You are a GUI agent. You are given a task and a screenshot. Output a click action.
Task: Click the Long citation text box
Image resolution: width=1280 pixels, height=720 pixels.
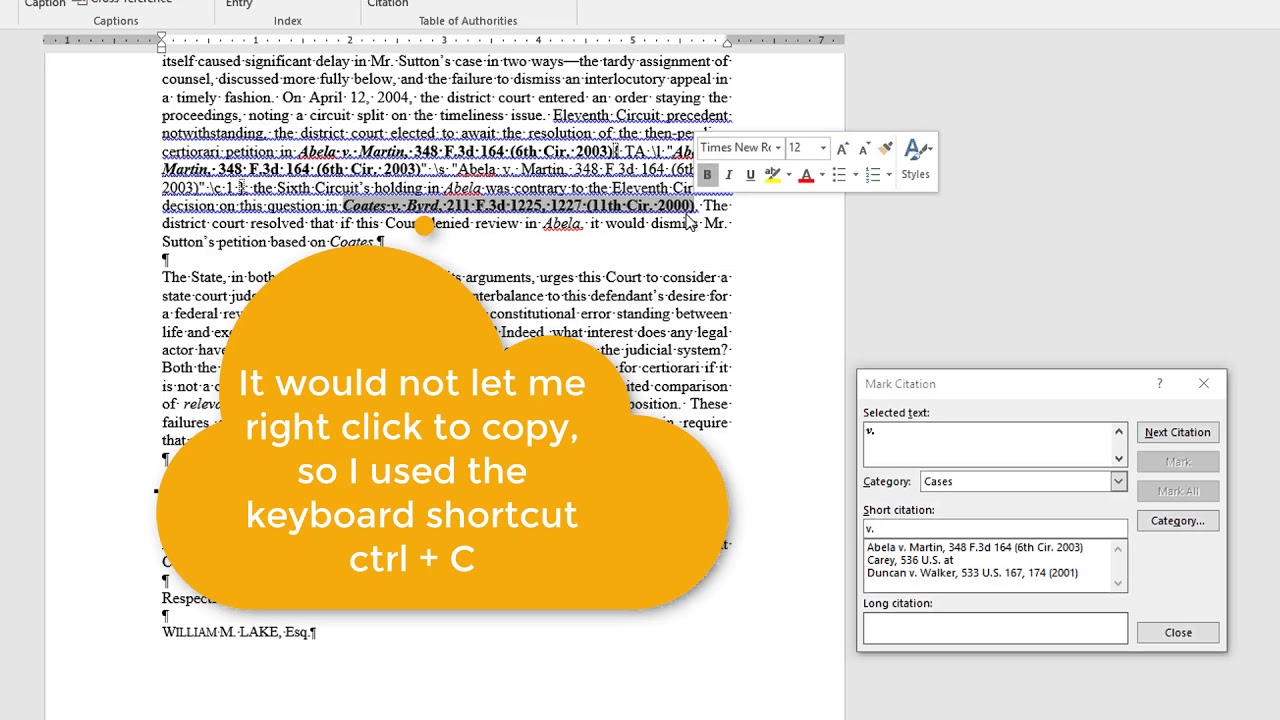(994, 628)
